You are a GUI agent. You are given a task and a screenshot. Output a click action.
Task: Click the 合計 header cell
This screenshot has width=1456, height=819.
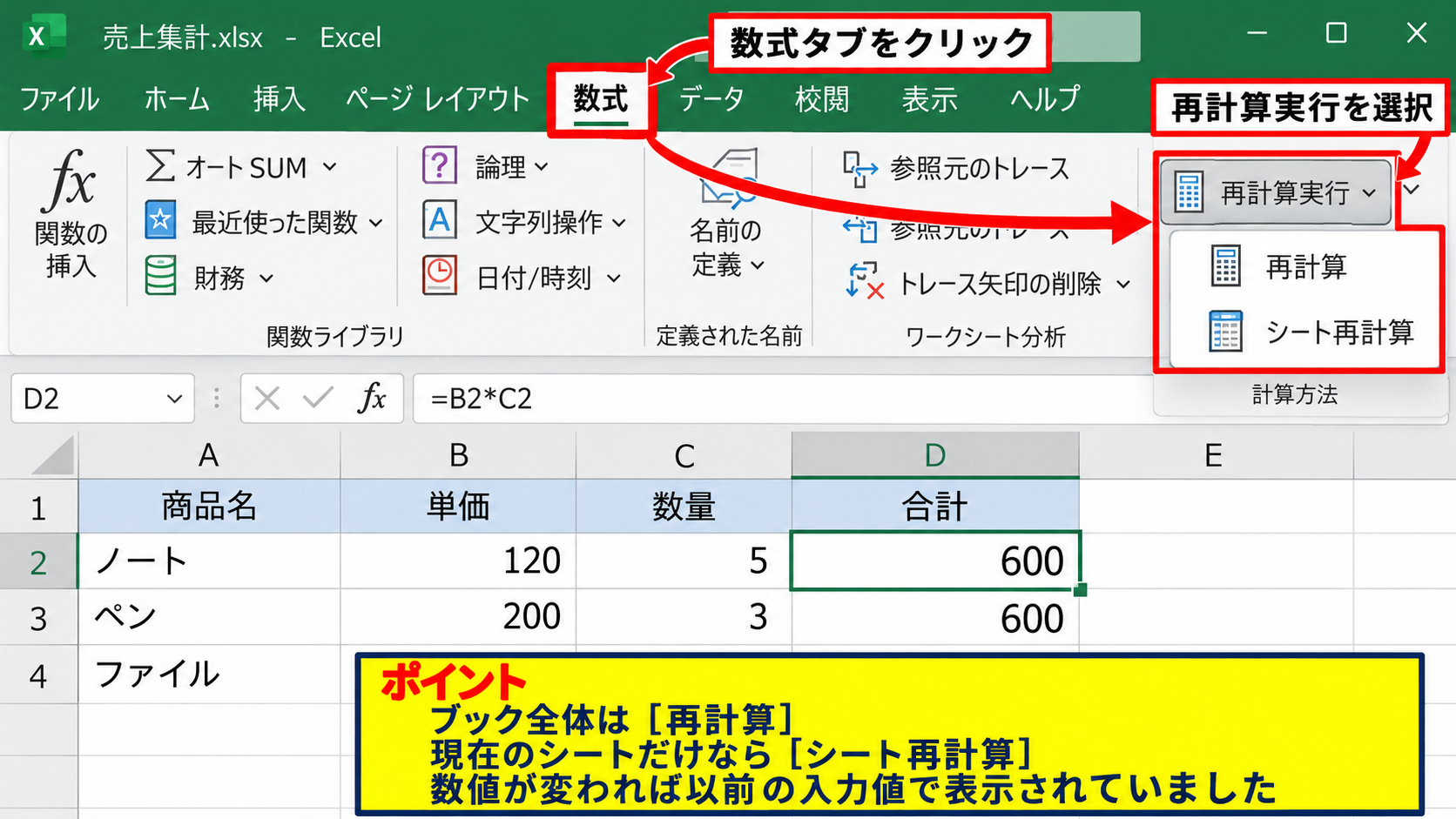pos(935,507)
